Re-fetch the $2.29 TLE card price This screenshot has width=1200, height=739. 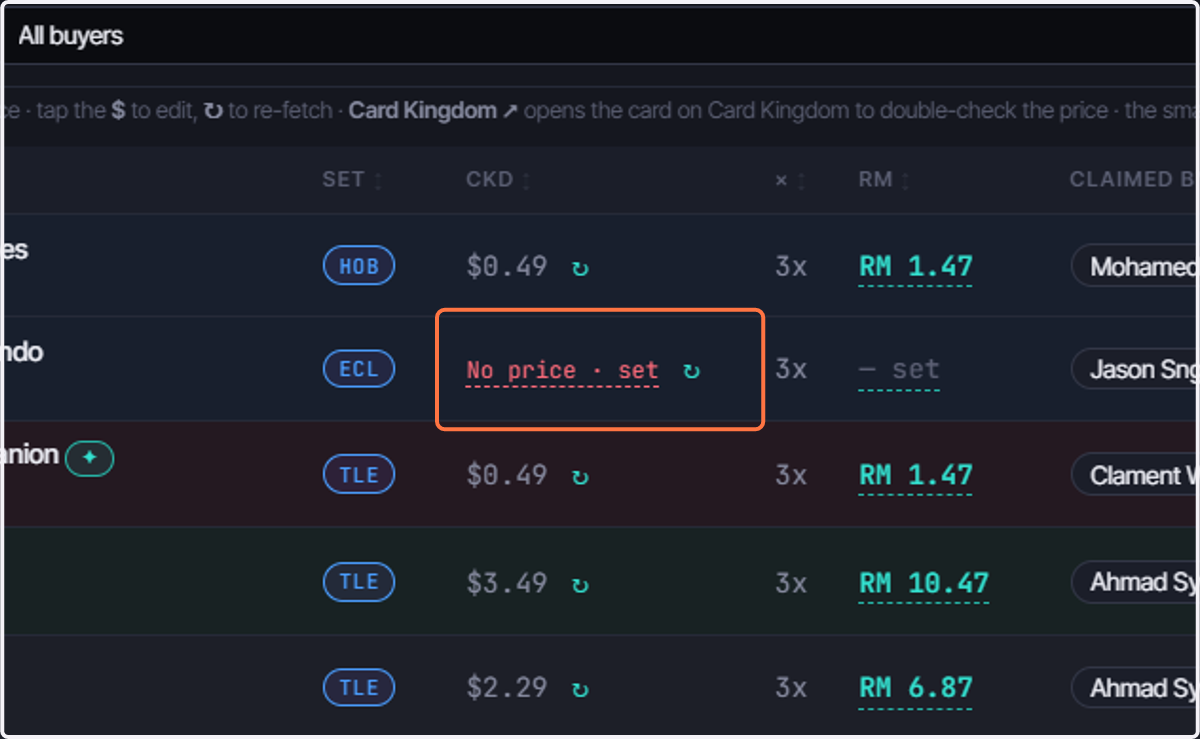click(580, 689)
